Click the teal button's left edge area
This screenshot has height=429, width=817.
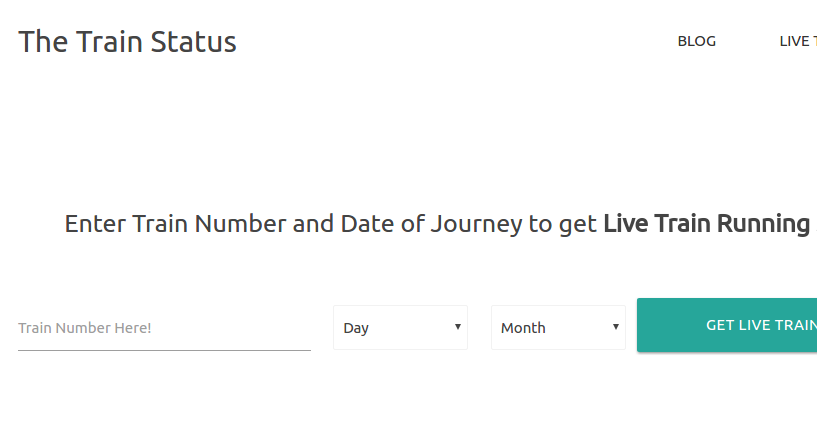pos(649,325)
